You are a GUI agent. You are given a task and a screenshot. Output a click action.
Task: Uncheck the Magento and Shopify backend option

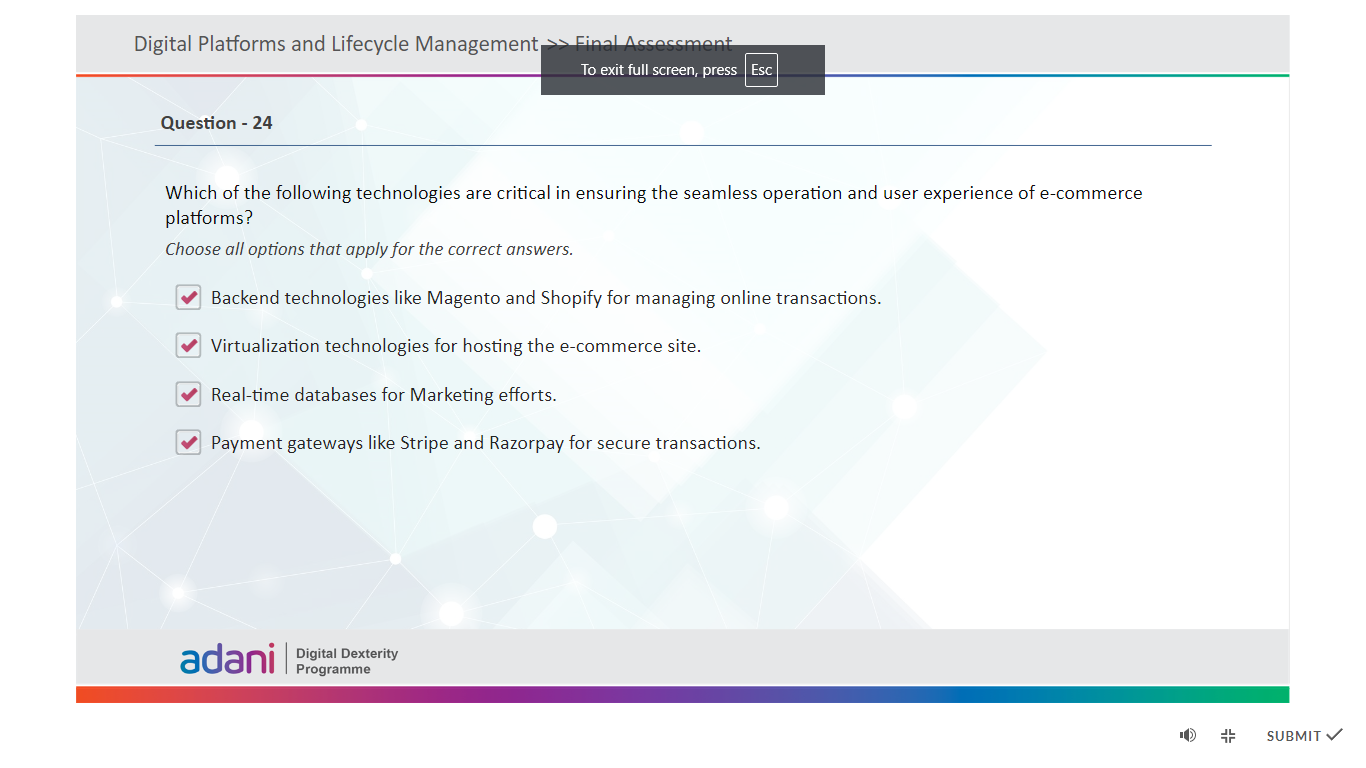188,297
